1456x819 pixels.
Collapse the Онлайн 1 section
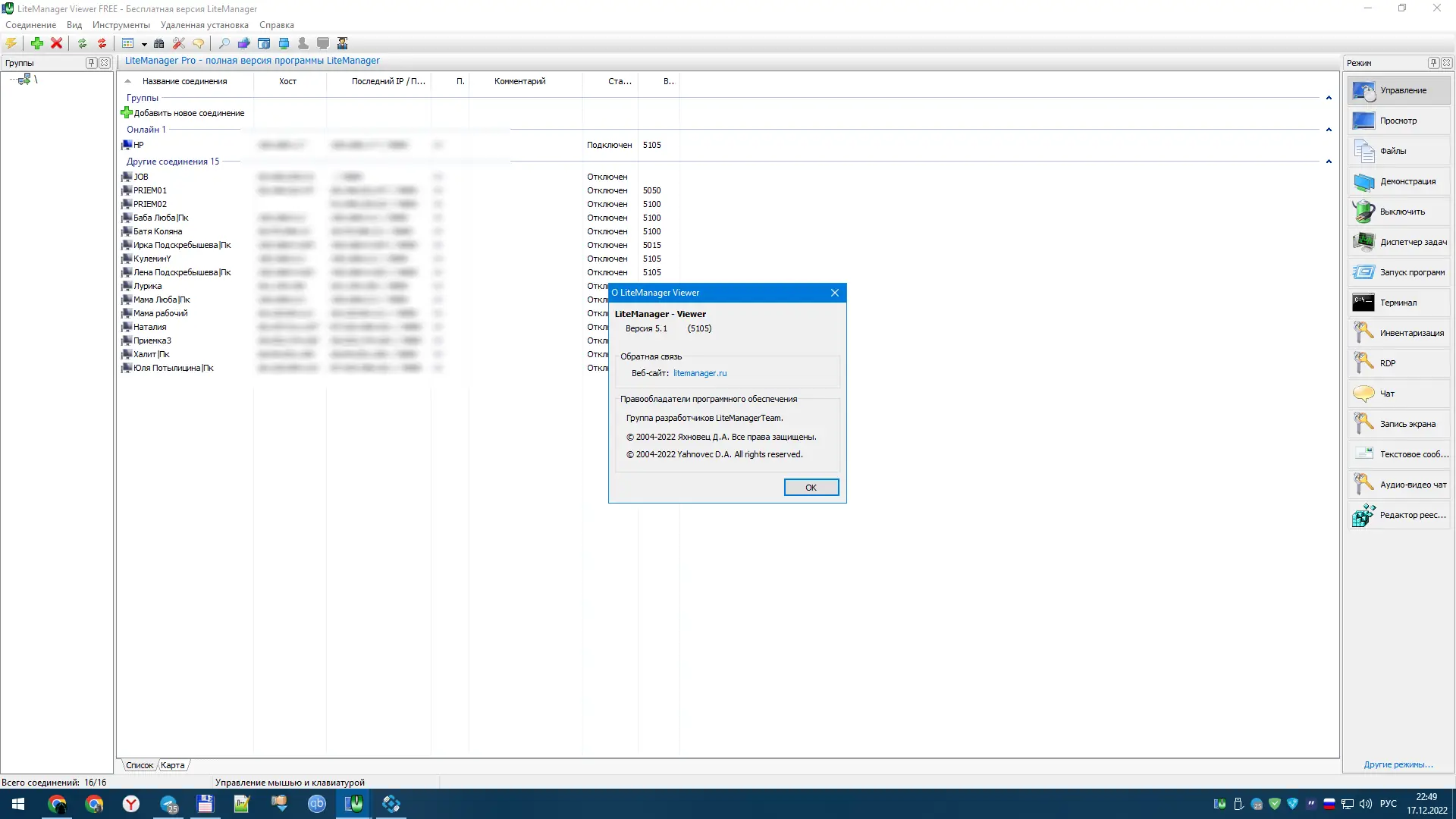[1329, 130]
